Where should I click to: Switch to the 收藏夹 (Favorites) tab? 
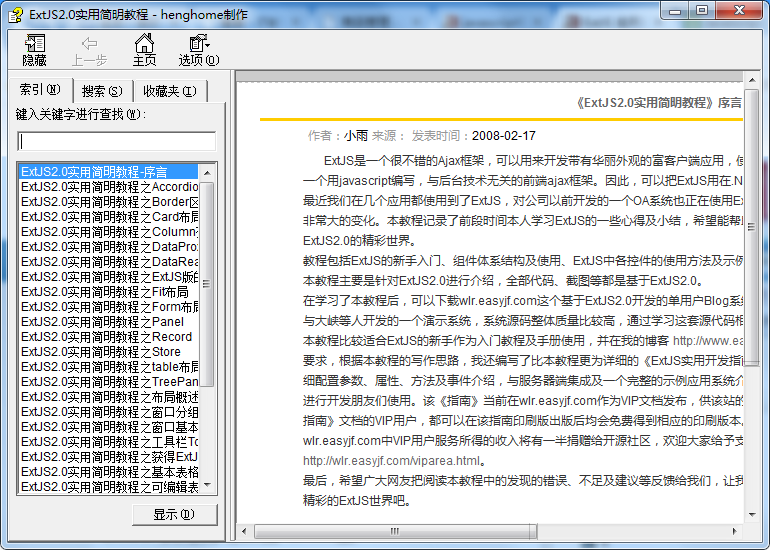(x=169, y=91)
